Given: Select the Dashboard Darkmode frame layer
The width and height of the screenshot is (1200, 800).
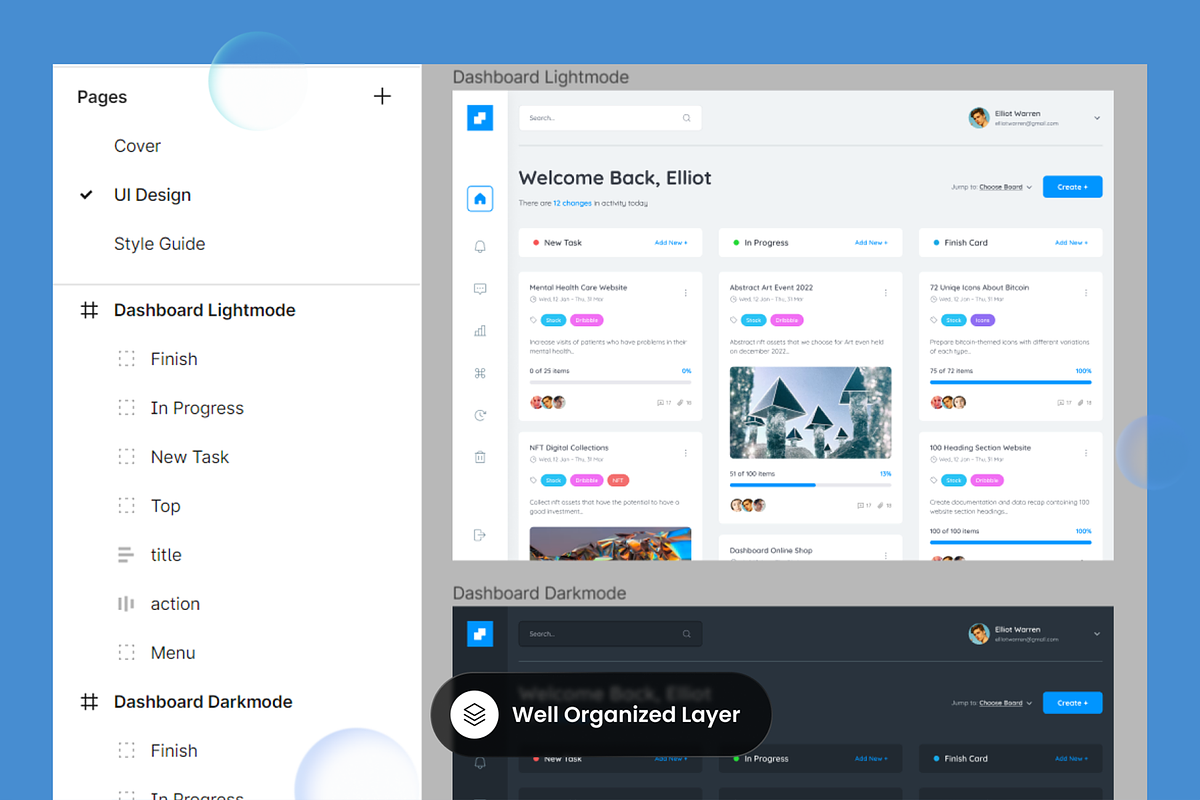Looking at the screenshot, I should tap(203, 702).
